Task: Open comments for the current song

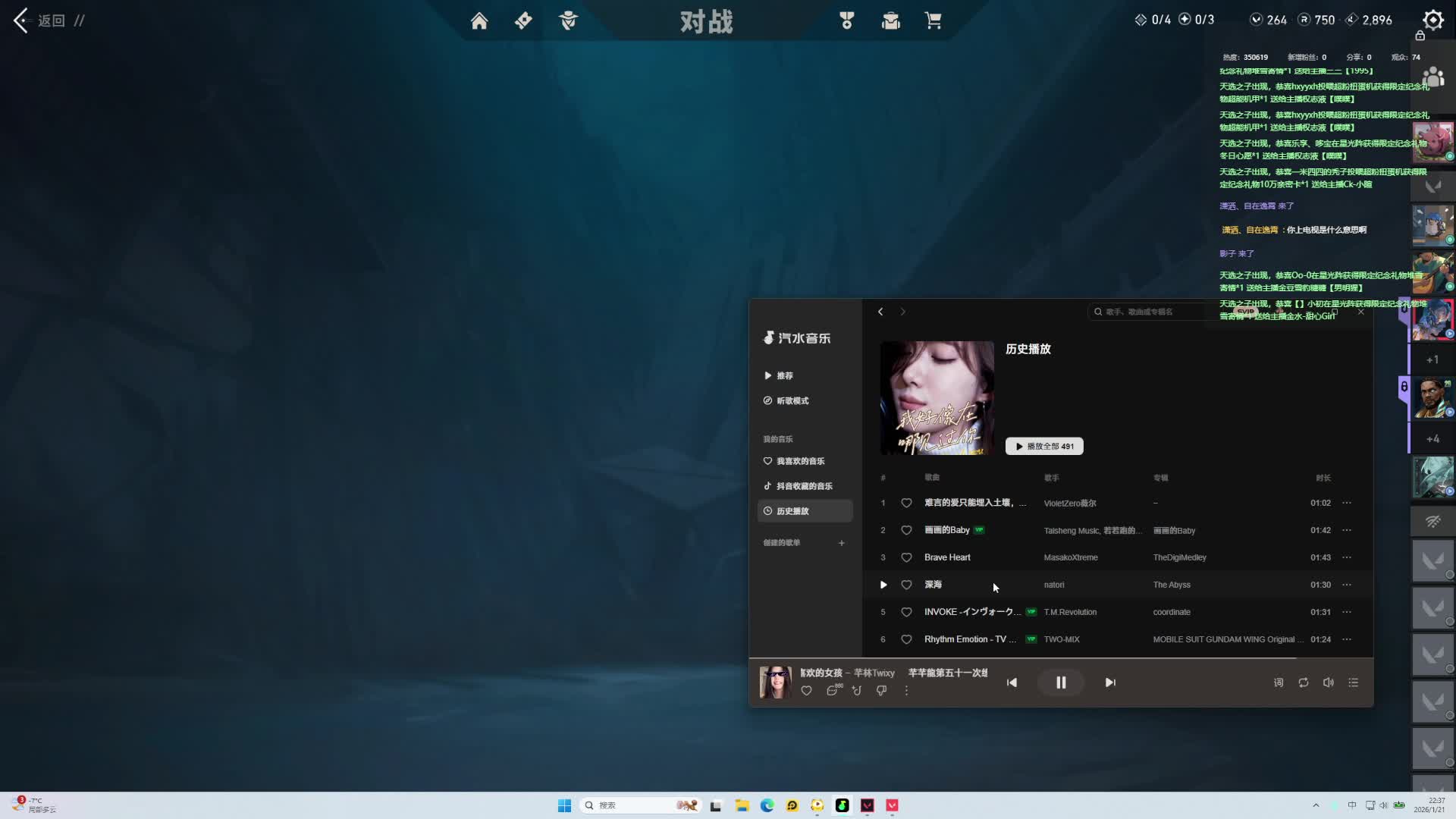Action: click(x=833, y=691)
